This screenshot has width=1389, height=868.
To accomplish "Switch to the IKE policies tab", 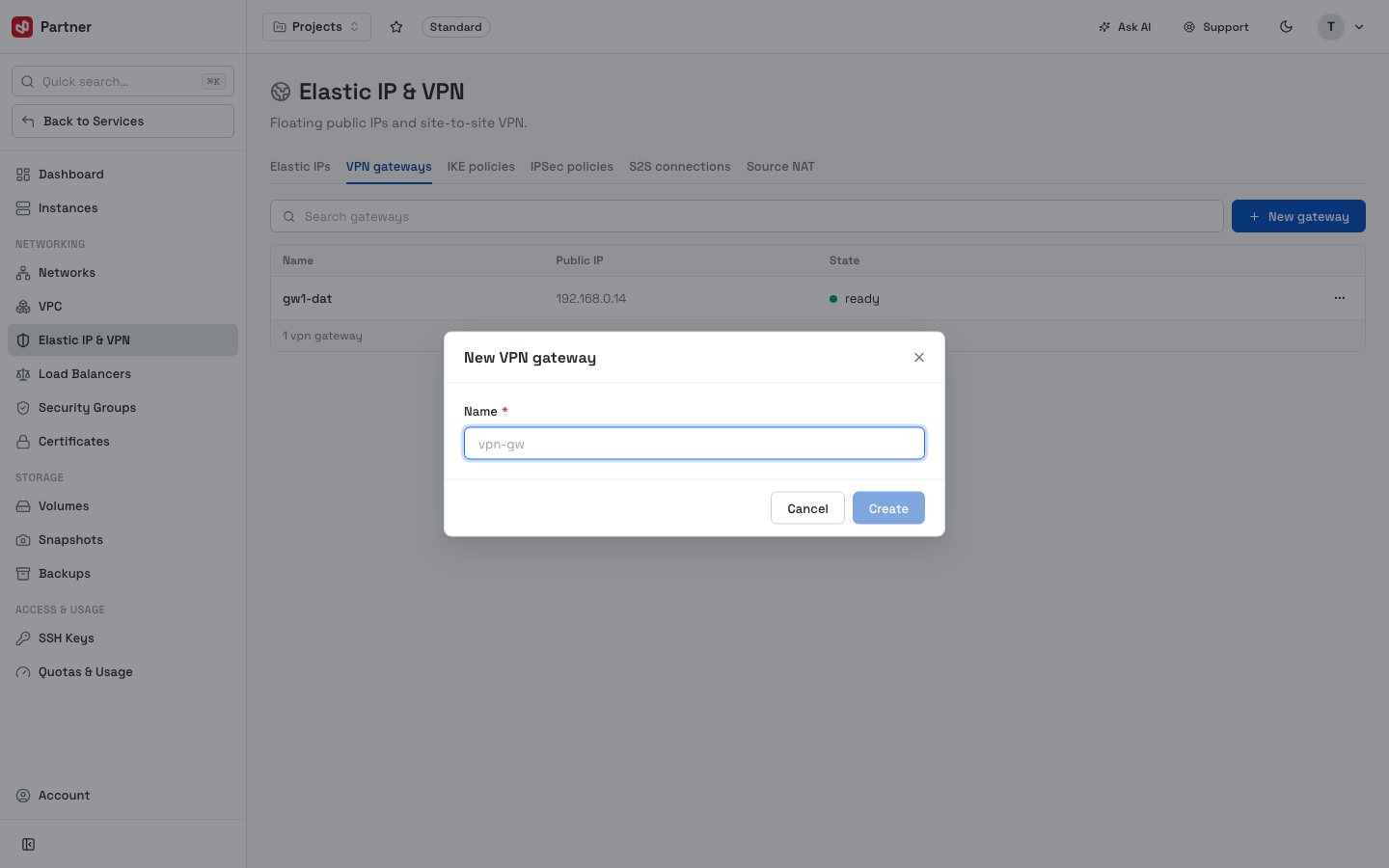I will pyautogui.click(x=480, y=167).
